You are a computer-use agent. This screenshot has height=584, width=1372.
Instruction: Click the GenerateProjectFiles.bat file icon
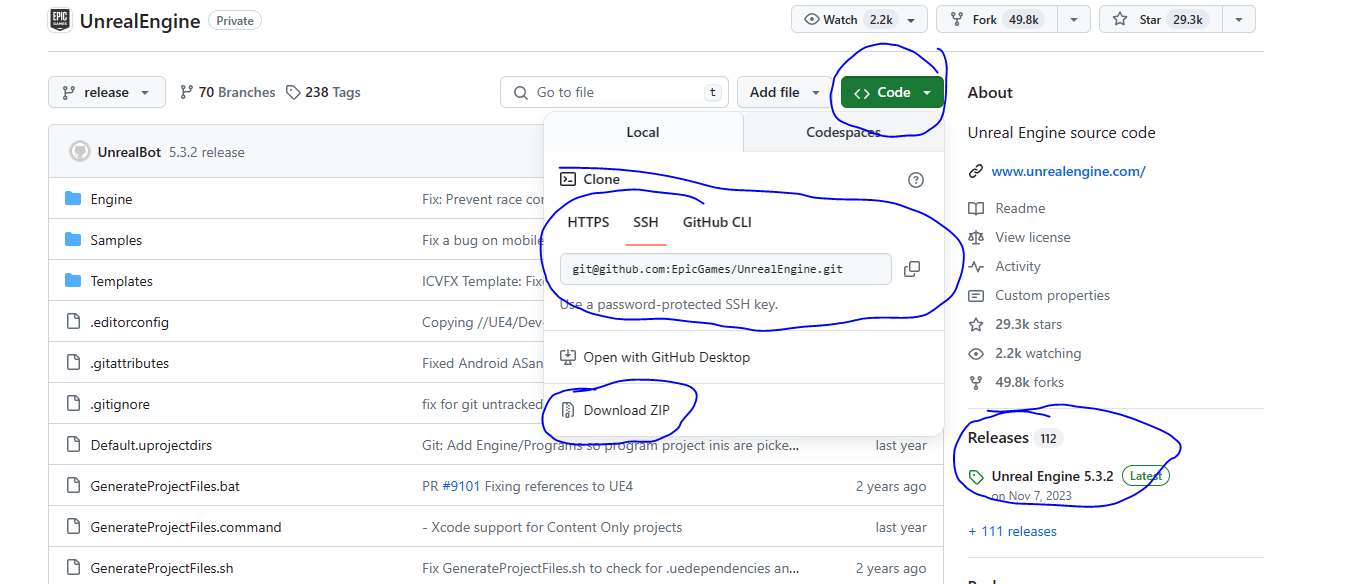click(x=72, y=486)
